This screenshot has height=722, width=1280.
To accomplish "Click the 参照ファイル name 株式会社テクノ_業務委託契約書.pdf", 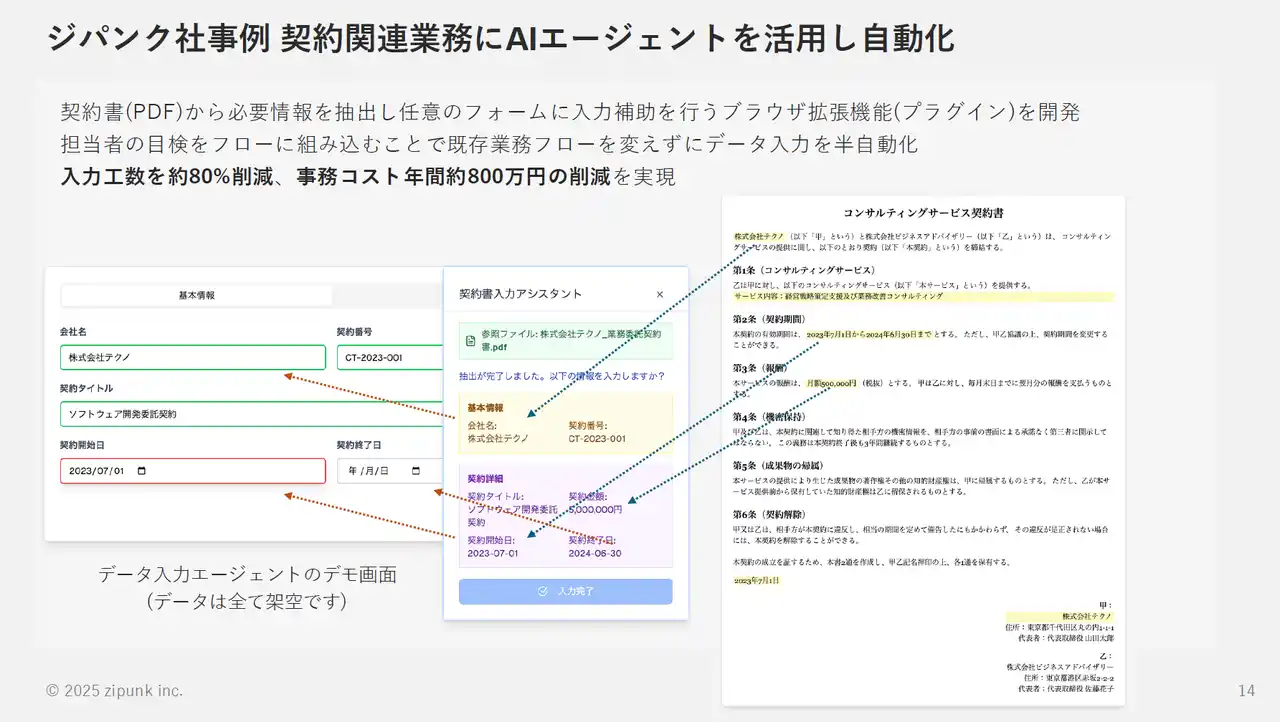I will pos(570,340).
